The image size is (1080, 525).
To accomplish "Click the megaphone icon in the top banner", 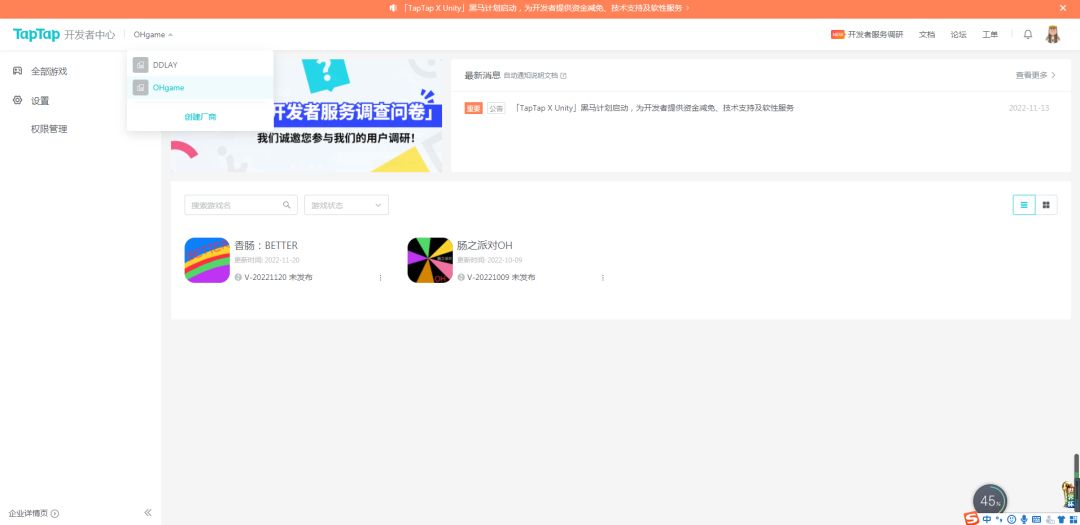I will [x=393, y=8].
